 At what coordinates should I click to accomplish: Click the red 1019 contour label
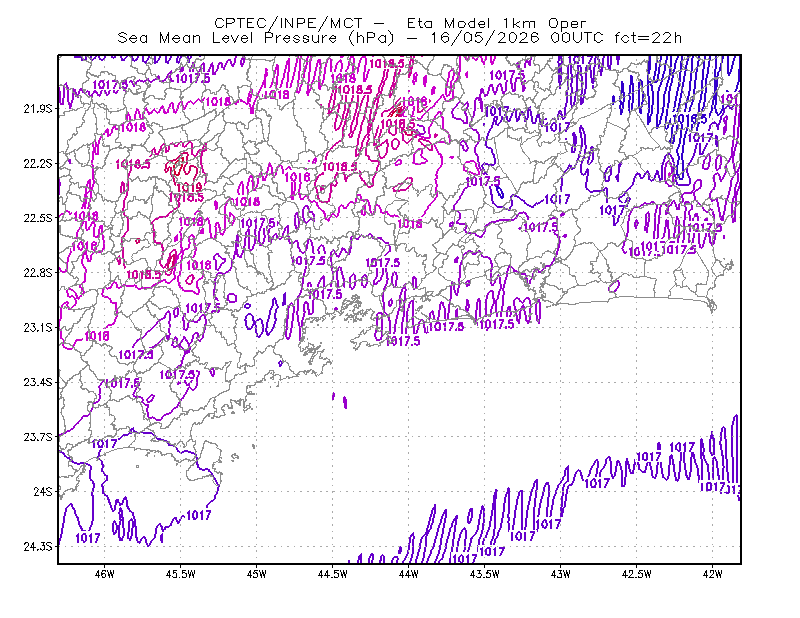[x=189, y=187]
